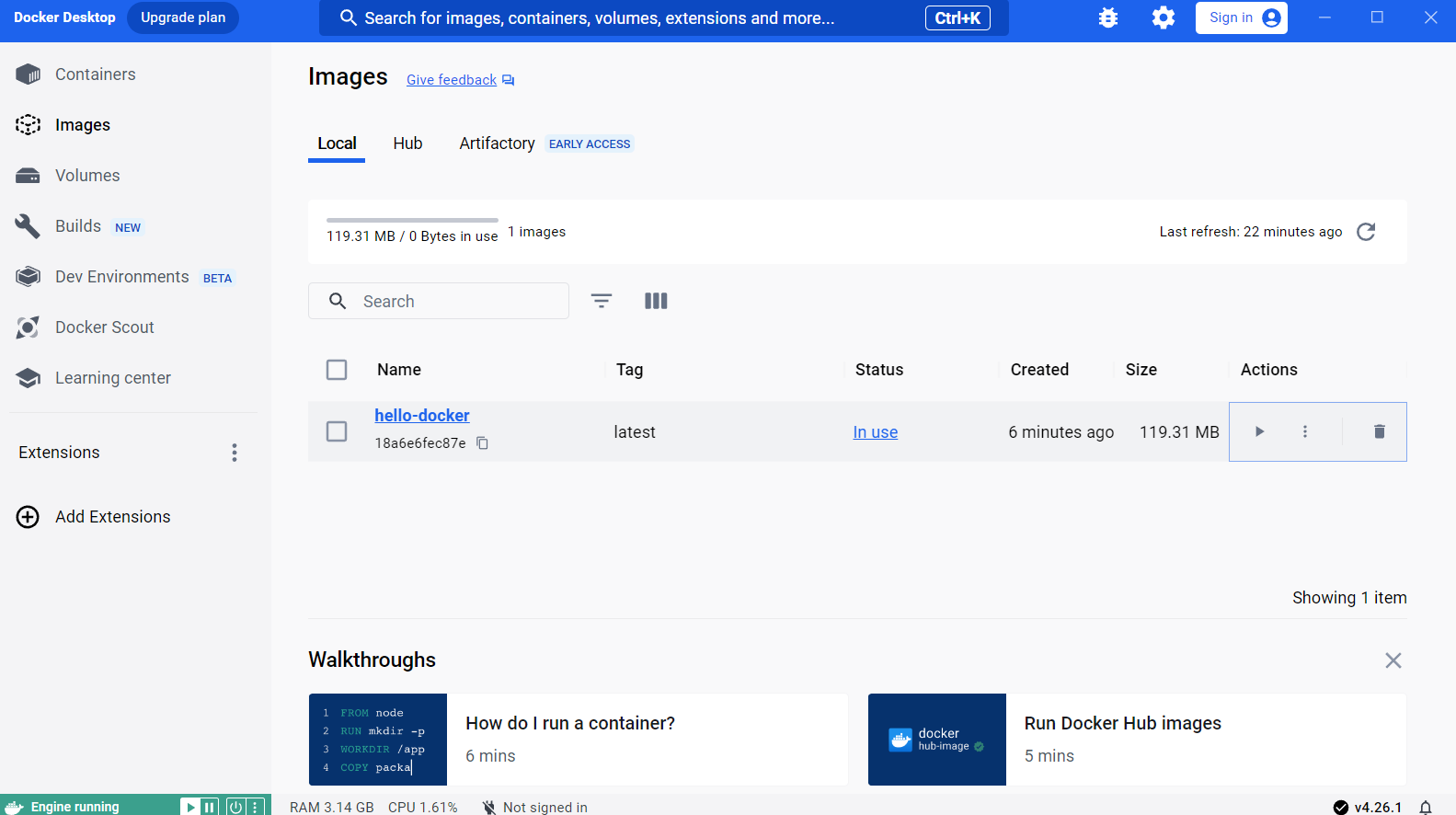Click the Volumes label in sidebar

click(x=87, y=176)
